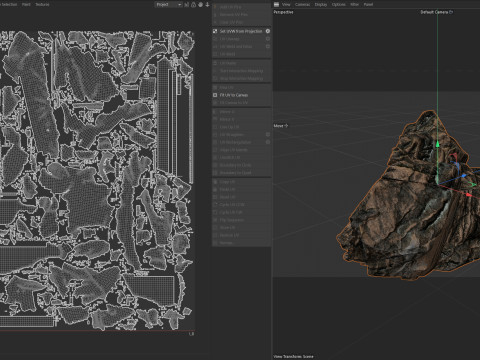Screen dimensions: 480x360
Task: Click the UV Rectangularize command icon
Action: tap(215, 142)
